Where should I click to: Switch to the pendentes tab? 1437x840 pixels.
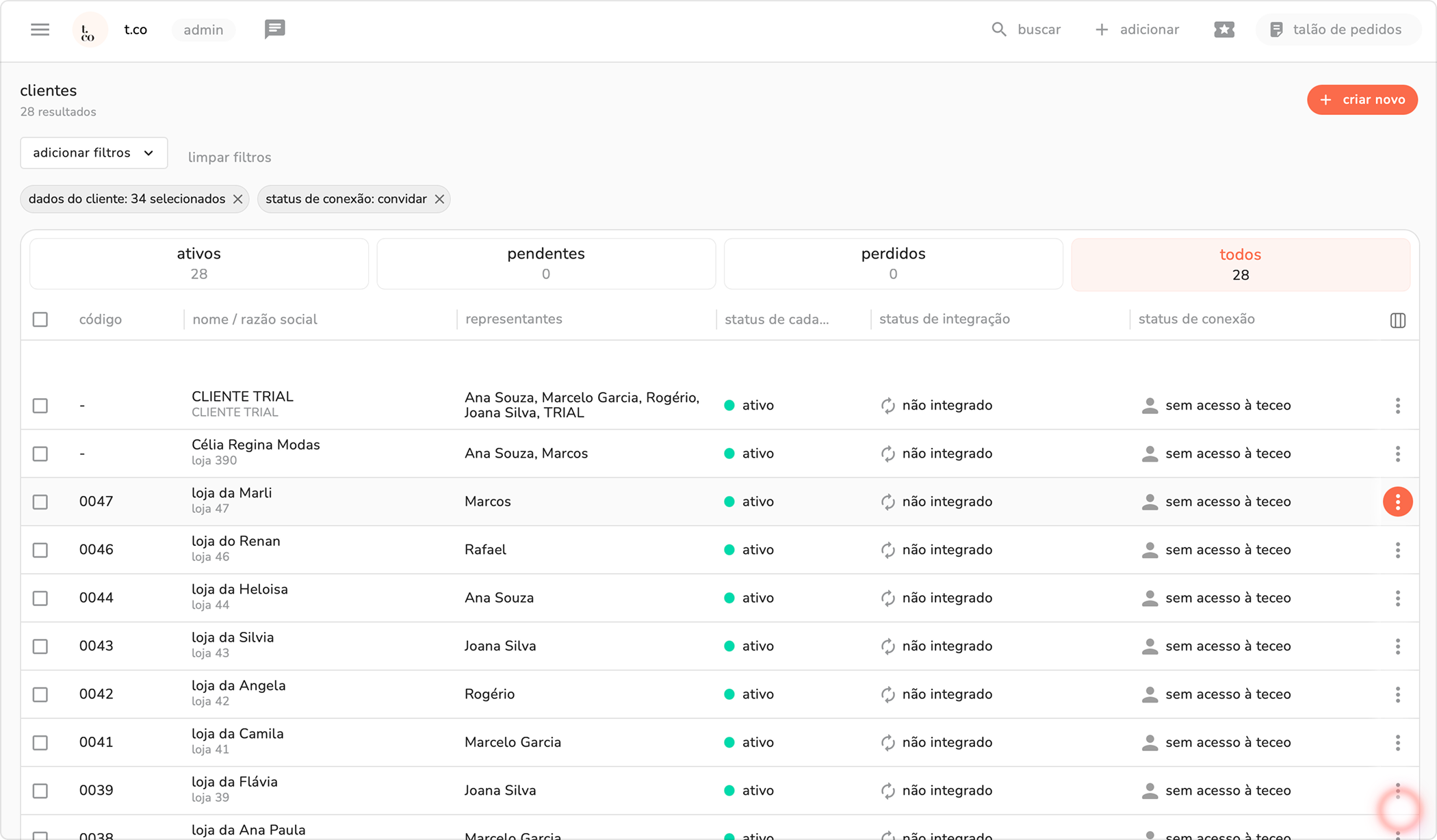[545, 263]
